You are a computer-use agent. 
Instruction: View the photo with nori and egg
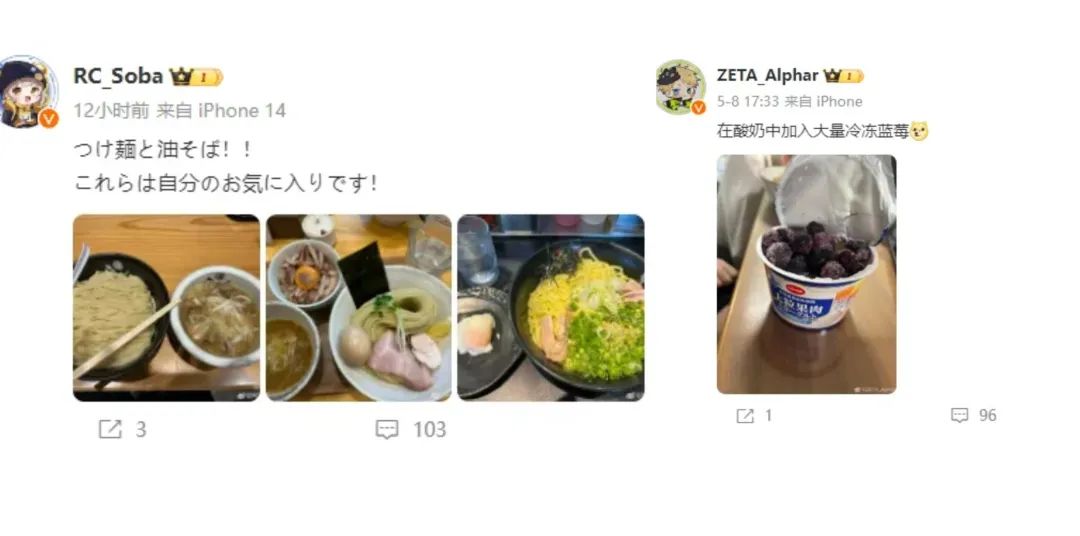point(359,308)
